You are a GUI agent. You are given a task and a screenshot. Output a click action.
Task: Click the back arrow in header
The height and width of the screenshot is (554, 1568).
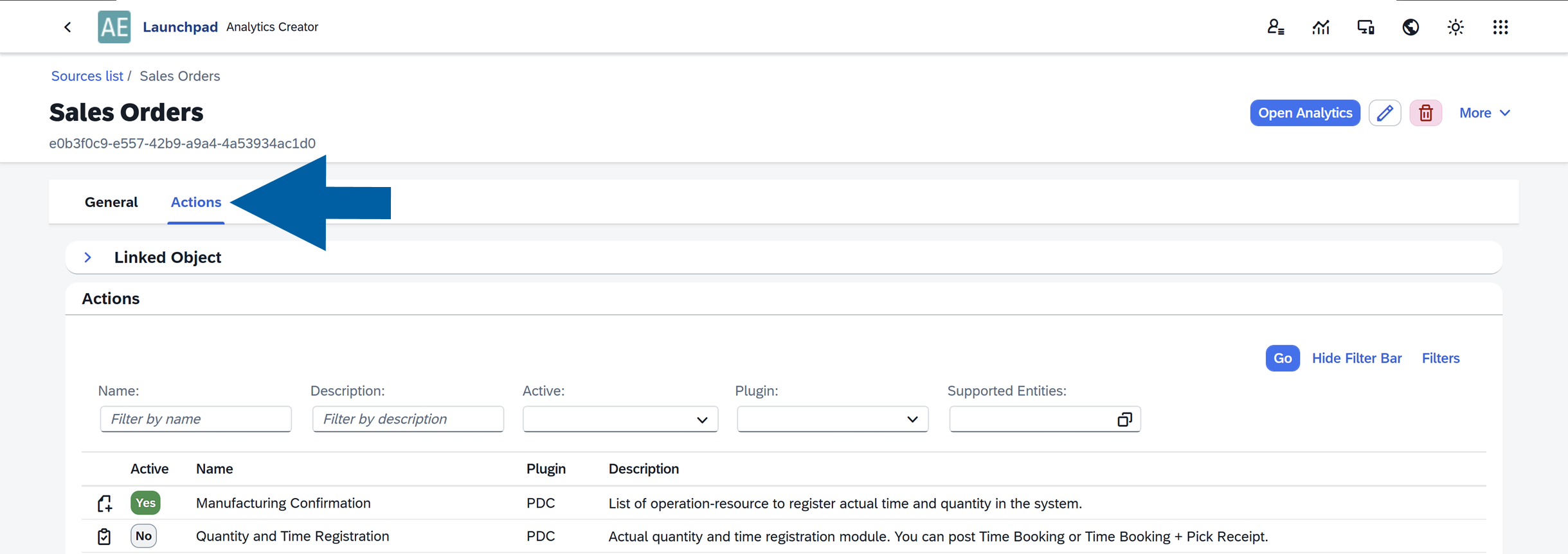[x=68, y=27]
